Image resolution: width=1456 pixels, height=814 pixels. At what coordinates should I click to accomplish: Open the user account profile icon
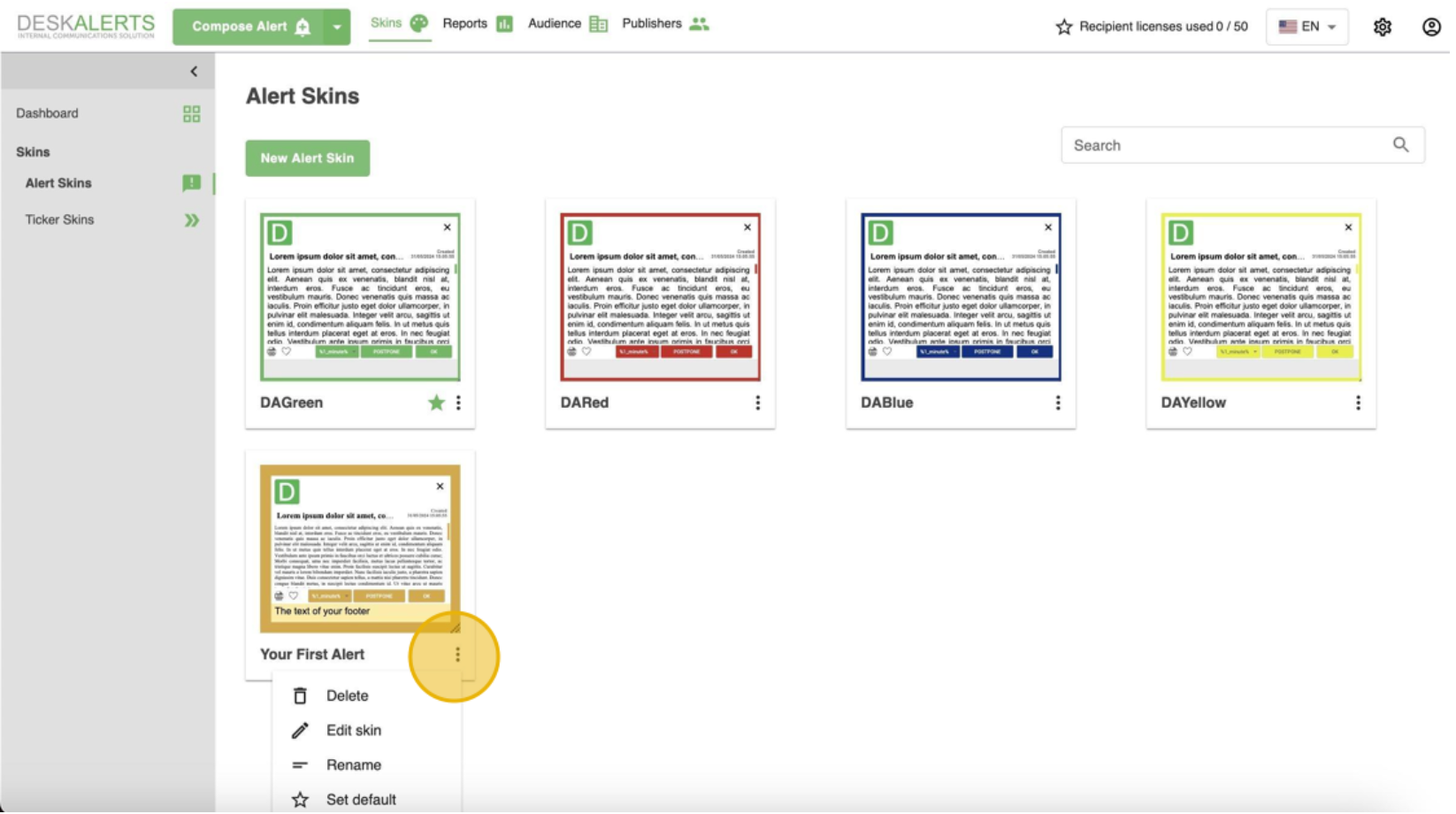tap(1430, 27)
